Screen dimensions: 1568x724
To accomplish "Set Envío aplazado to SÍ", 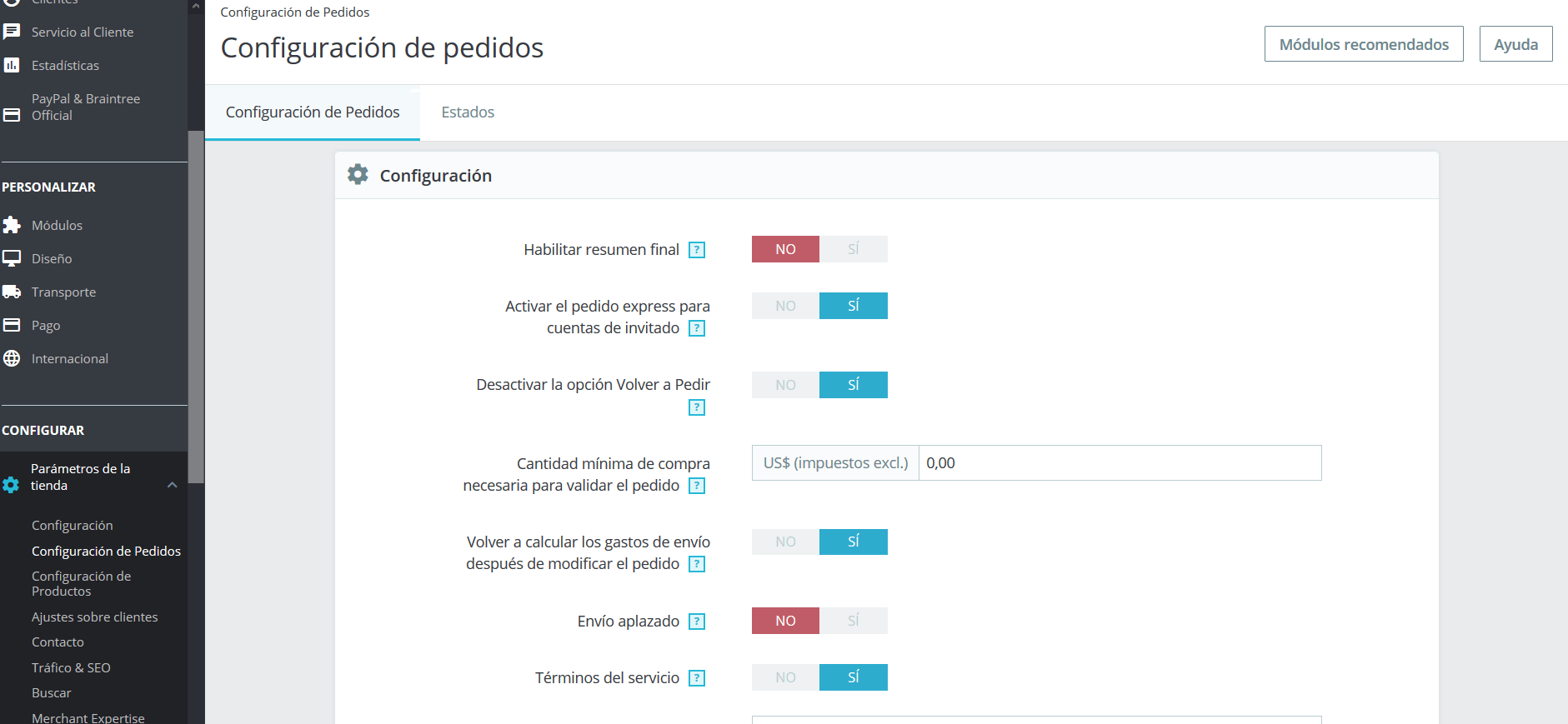I will click(854, 621).
